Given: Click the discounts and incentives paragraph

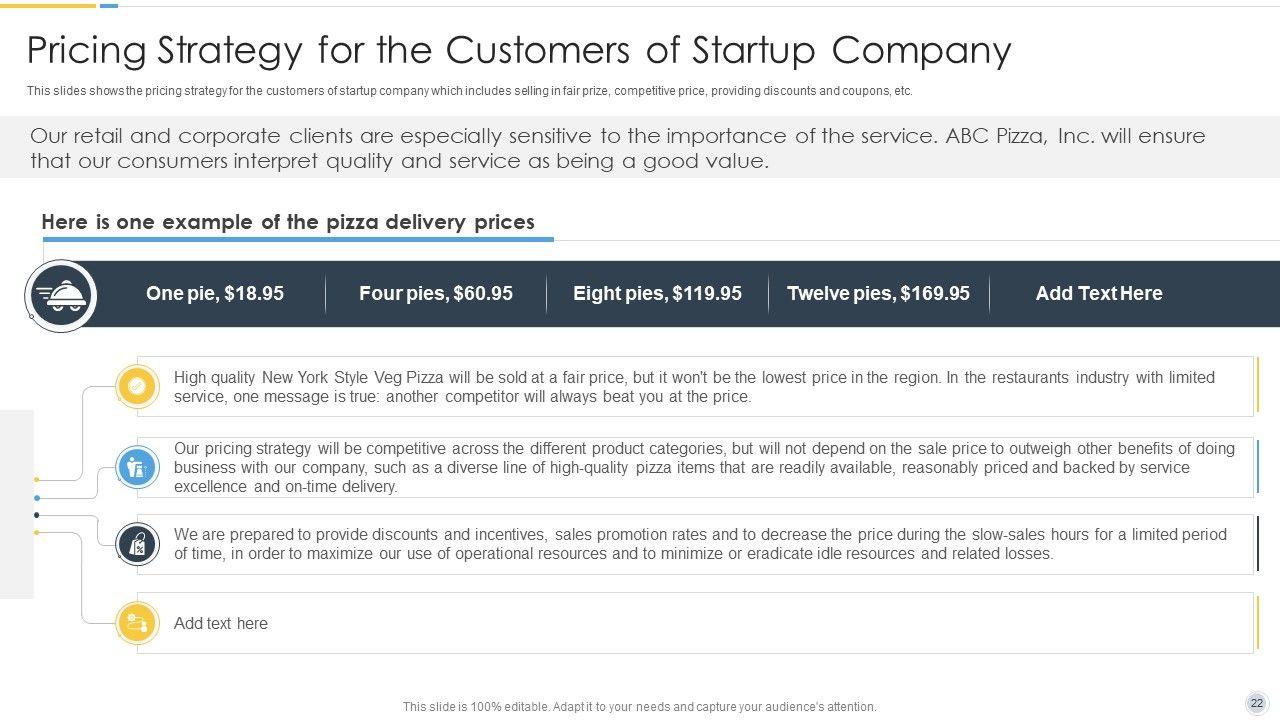Looking at the screenshot, I should pyautogui.click(x=700, y=544).
